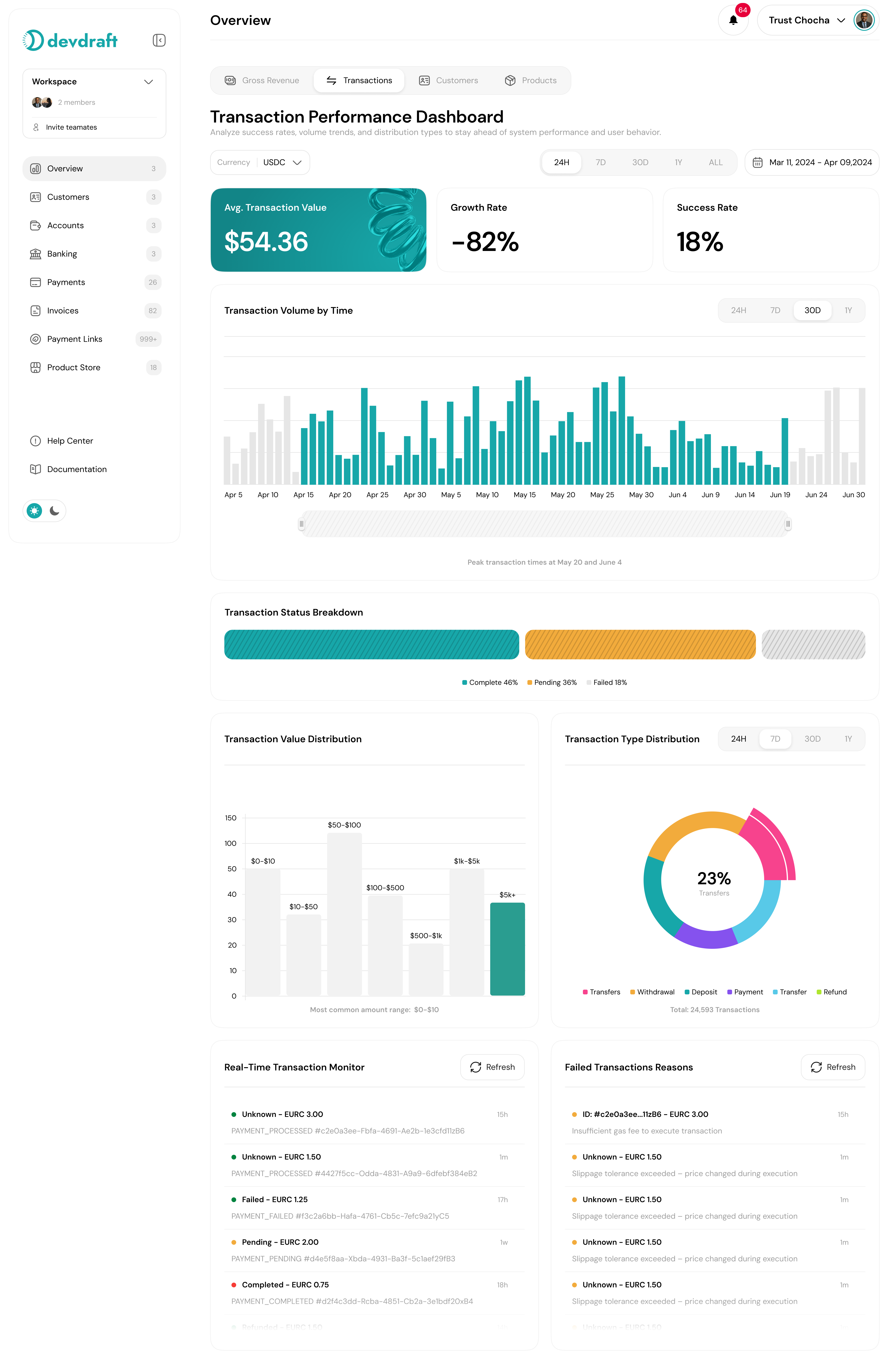
Task: Click Invite teamates
Action: [x=71, y=127]
